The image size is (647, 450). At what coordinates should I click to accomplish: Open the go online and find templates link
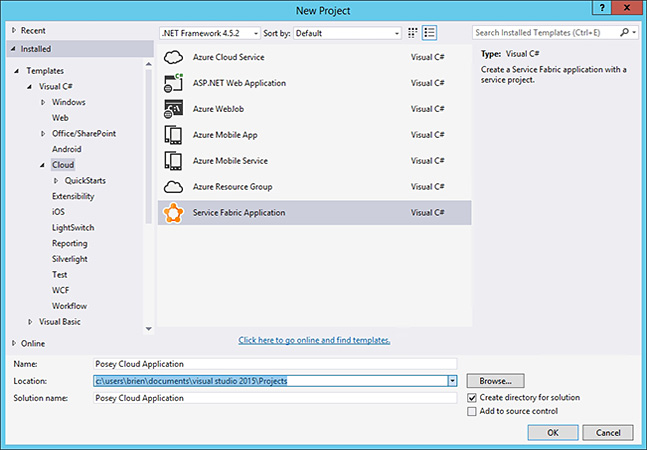pyautogui.click(x=314, y=340)
